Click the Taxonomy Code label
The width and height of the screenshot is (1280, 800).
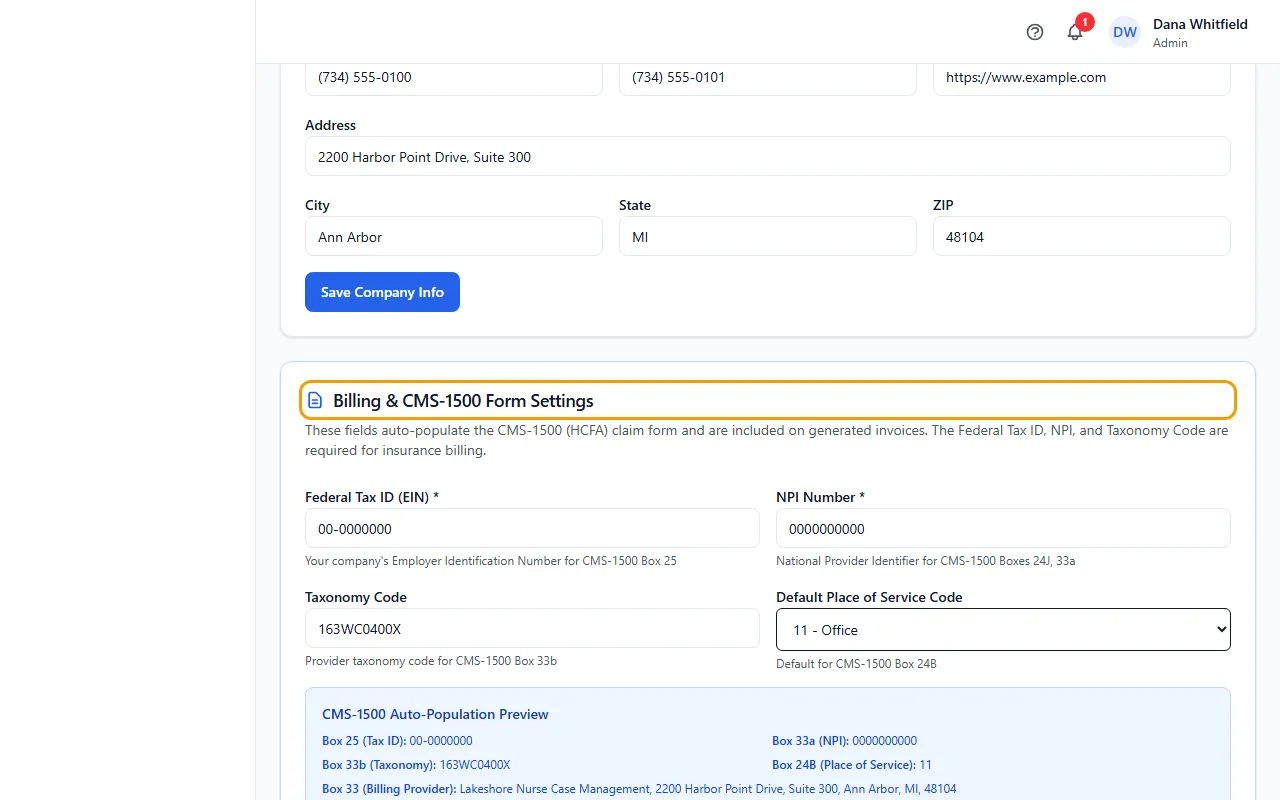coord(356,597)
